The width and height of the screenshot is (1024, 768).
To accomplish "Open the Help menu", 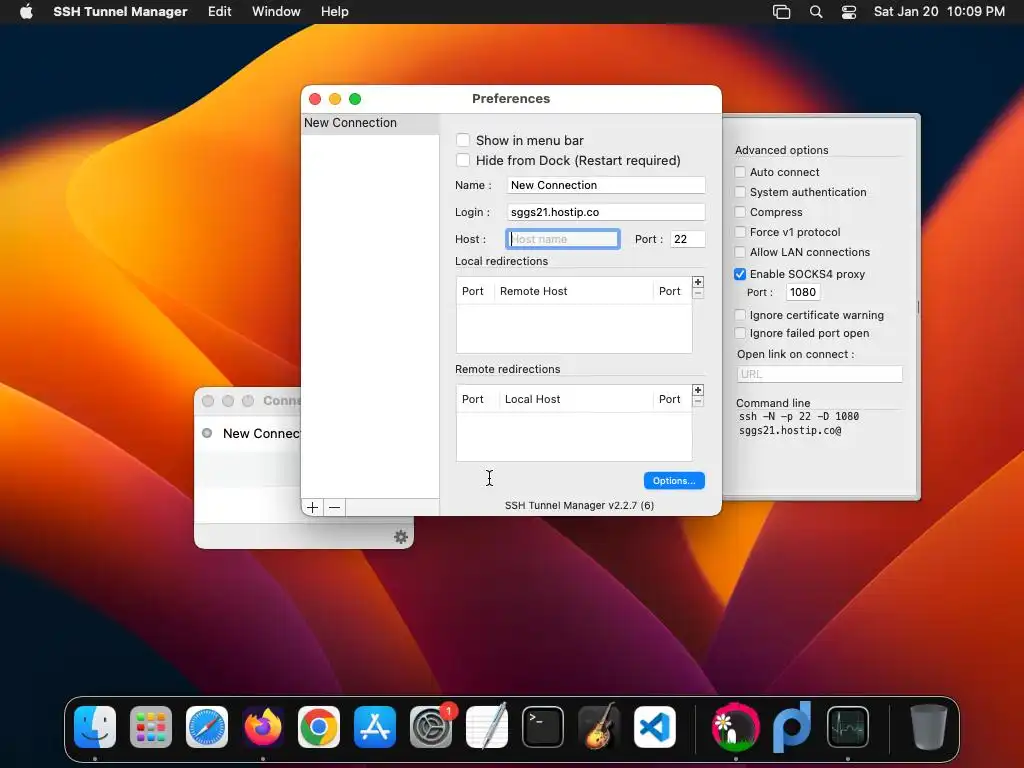I will coord(334,12).
